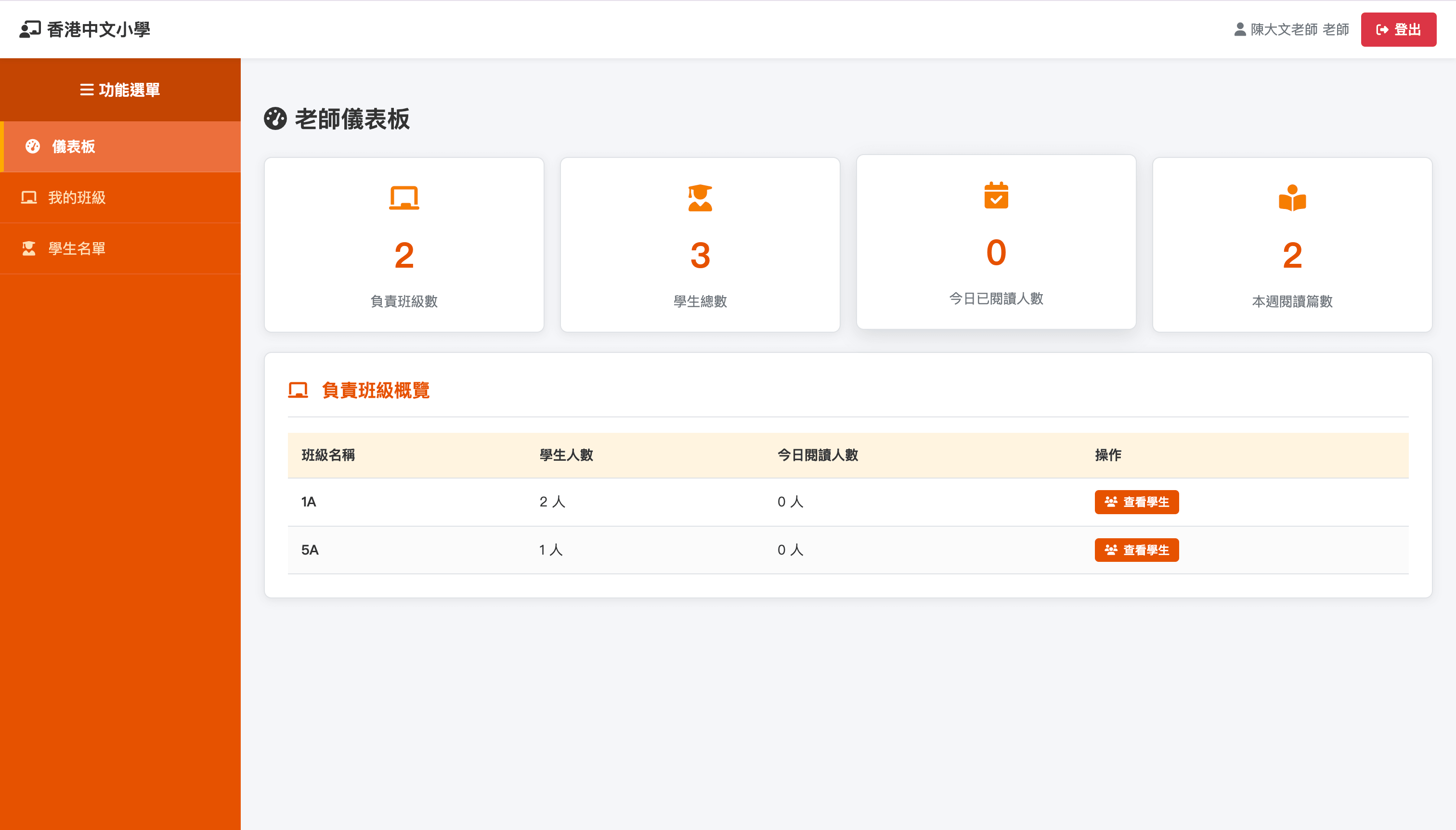
Task: Click the dashboard gauge icon in the 儀表板 sidebar item
Action: (x=32, y=146)
